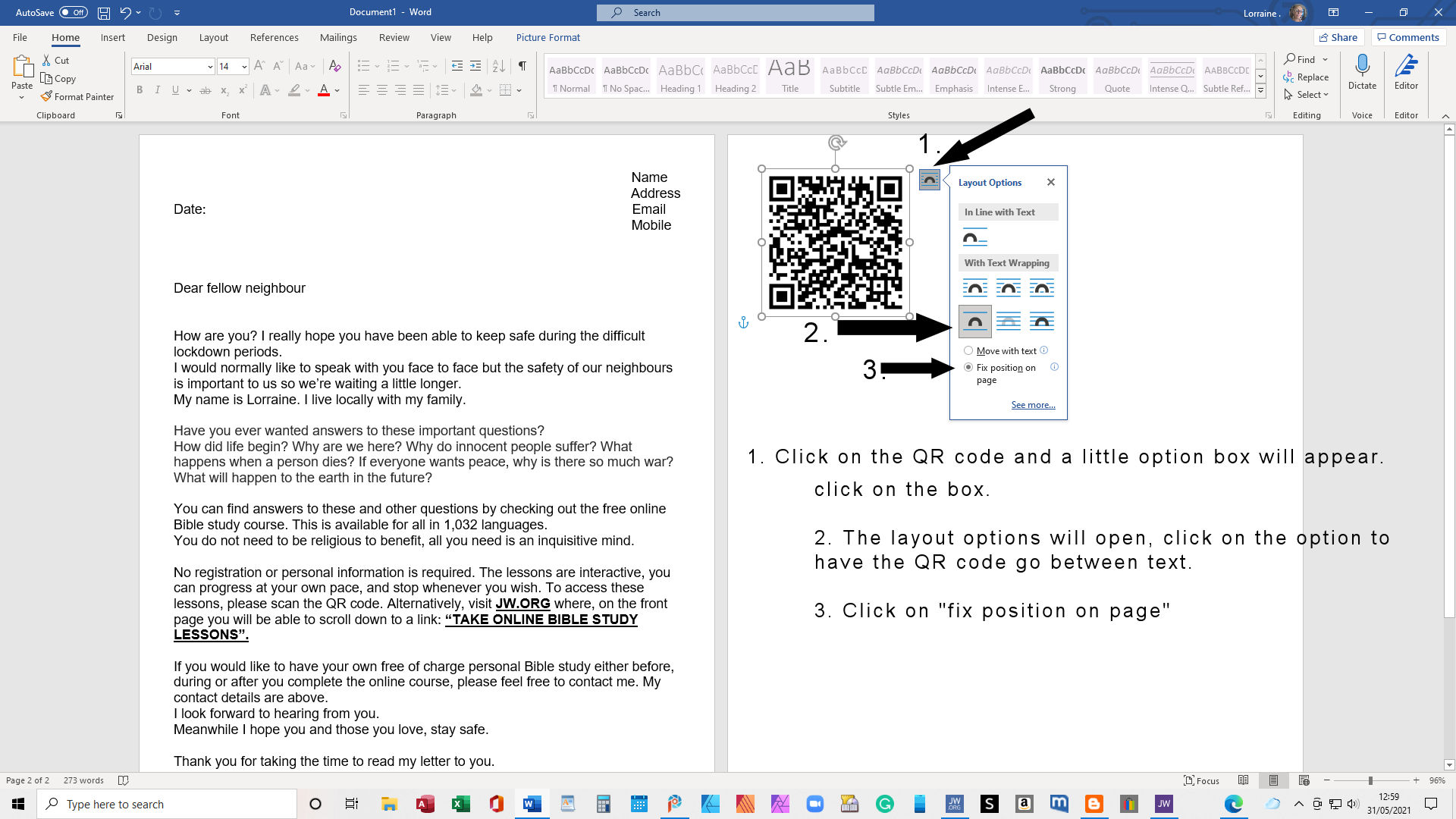The height and width of the screenshot is (819, 1456).
Task: Sort the selected text alphabetically
Action: point(498,66)
